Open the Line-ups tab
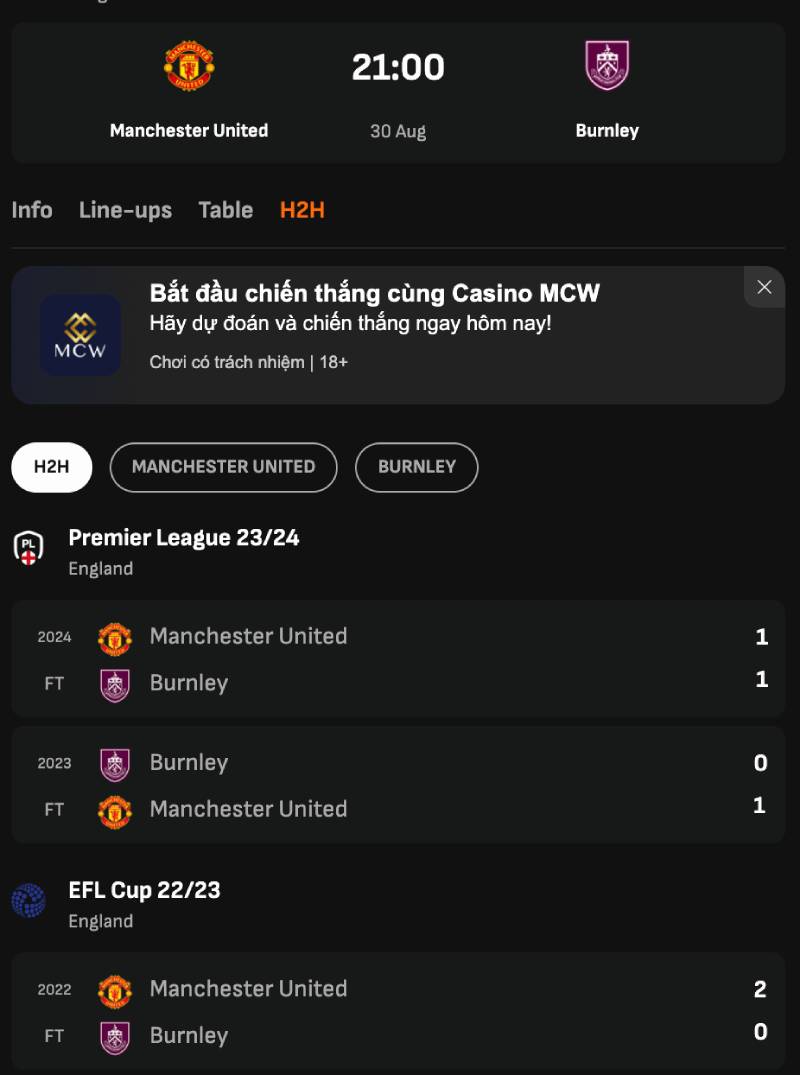This screenshot has height=1075, width=800. coord(125,210)
